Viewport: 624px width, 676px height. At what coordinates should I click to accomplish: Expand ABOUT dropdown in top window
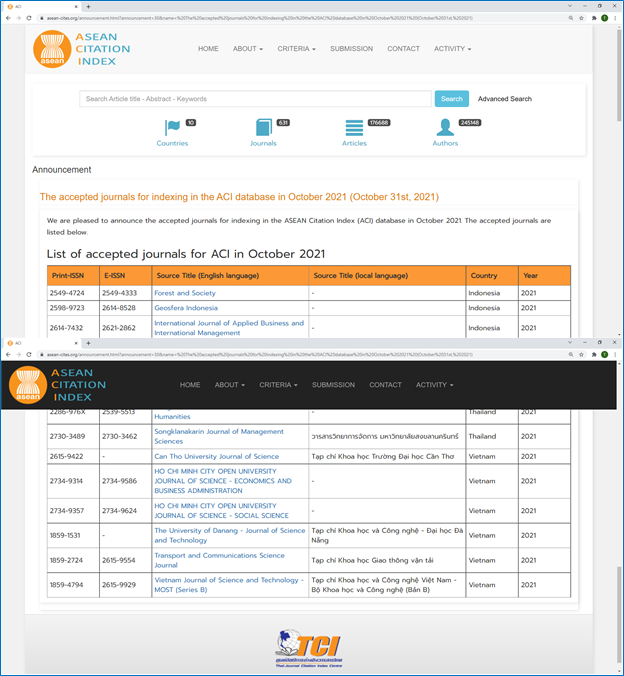click(x=248, y=49)
